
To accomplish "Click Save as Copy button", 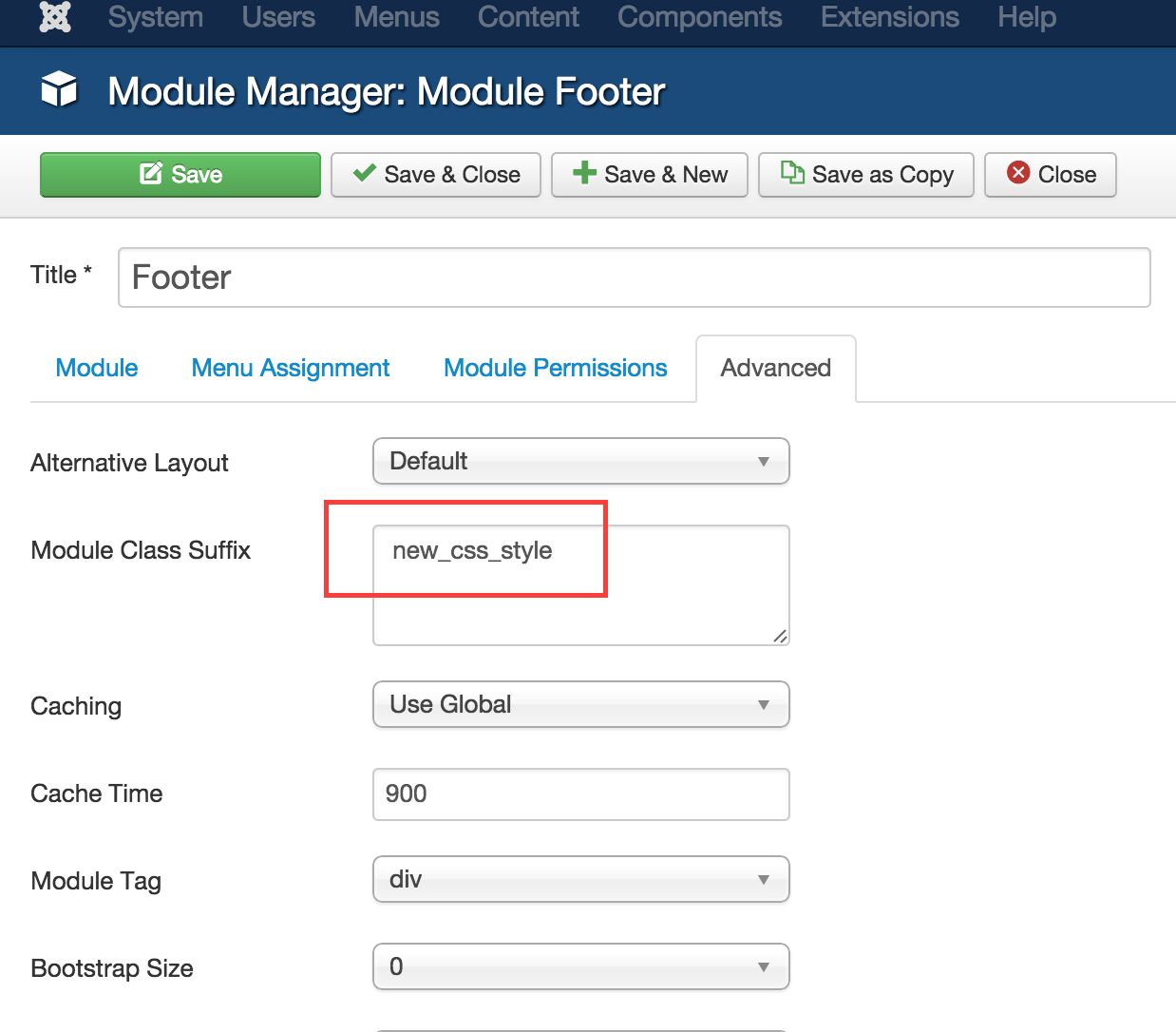I will pyautogui.click(x=866, y=175).
